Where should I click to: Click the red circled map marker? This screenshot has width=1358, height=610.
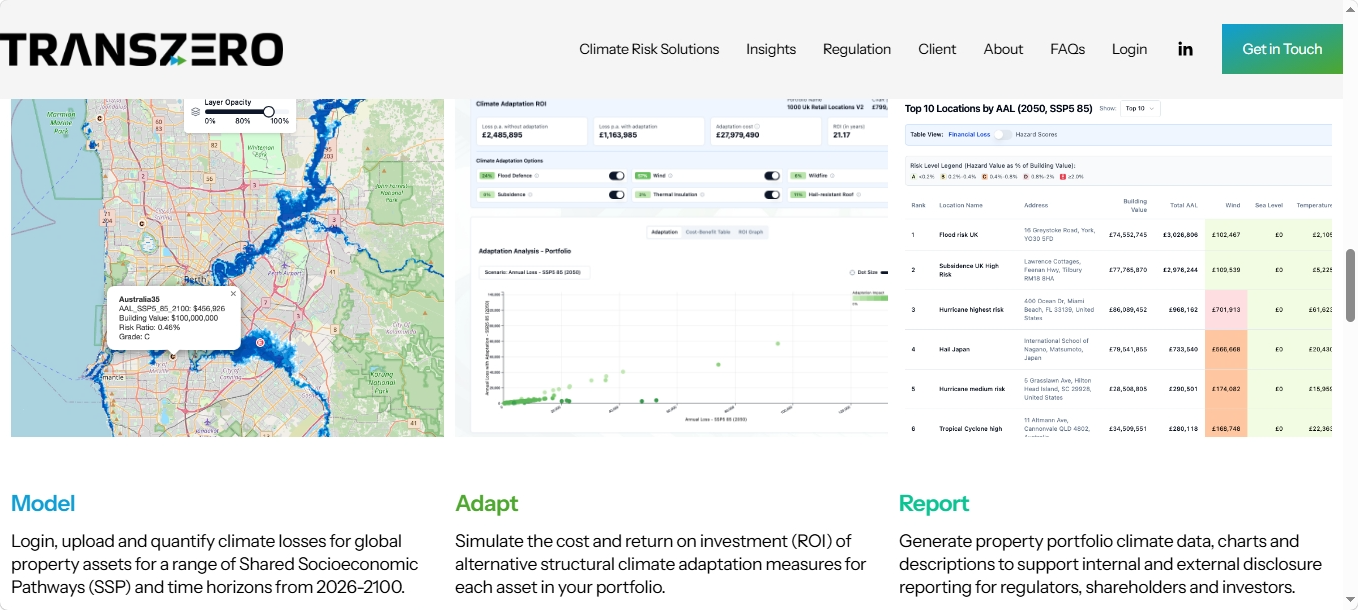pos(260,343)
